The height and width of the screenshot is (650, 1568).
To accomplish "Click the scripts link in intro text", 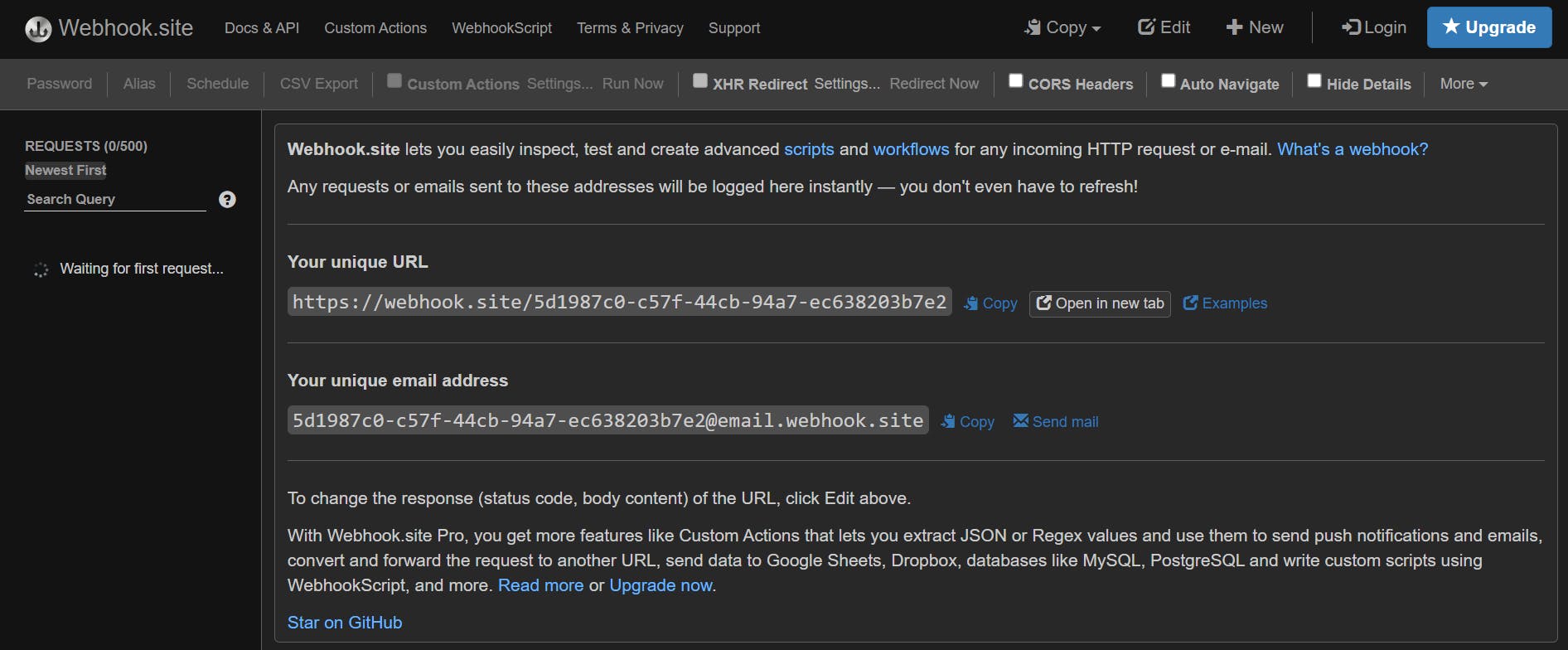I will pos(809,149).
